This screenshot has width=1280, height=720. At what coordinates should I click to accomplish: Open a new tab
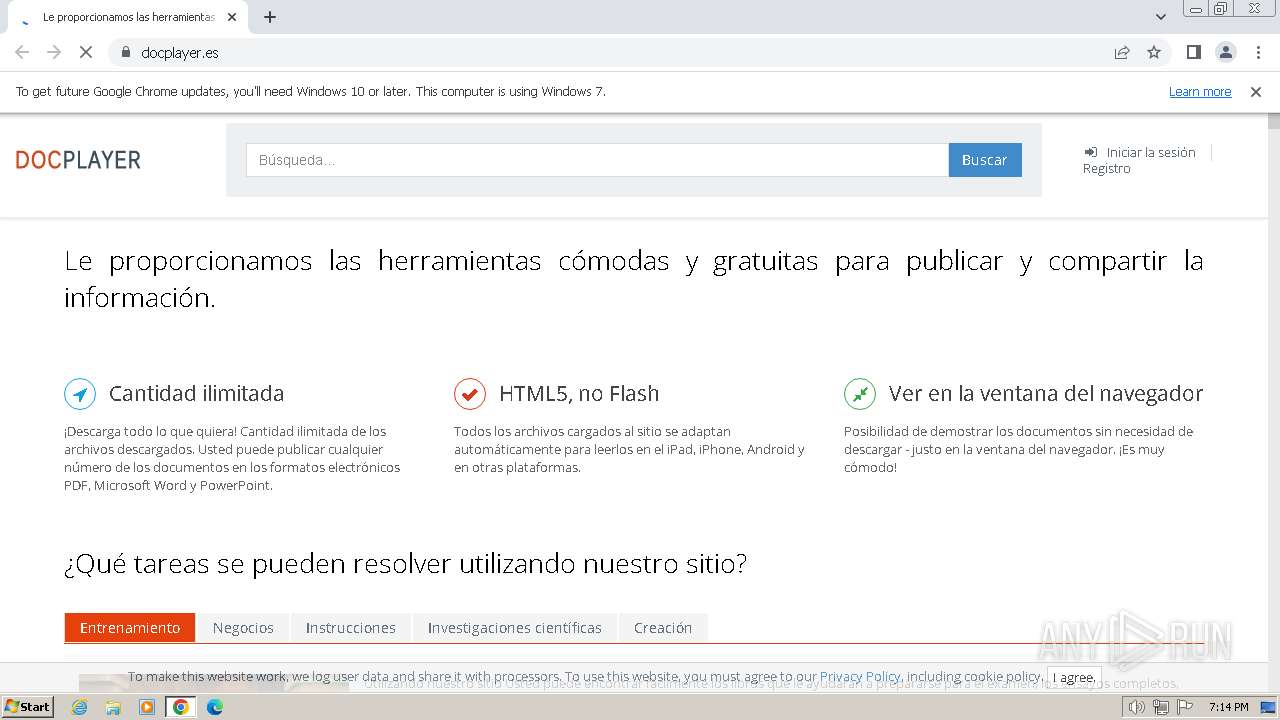pos(270,17)
